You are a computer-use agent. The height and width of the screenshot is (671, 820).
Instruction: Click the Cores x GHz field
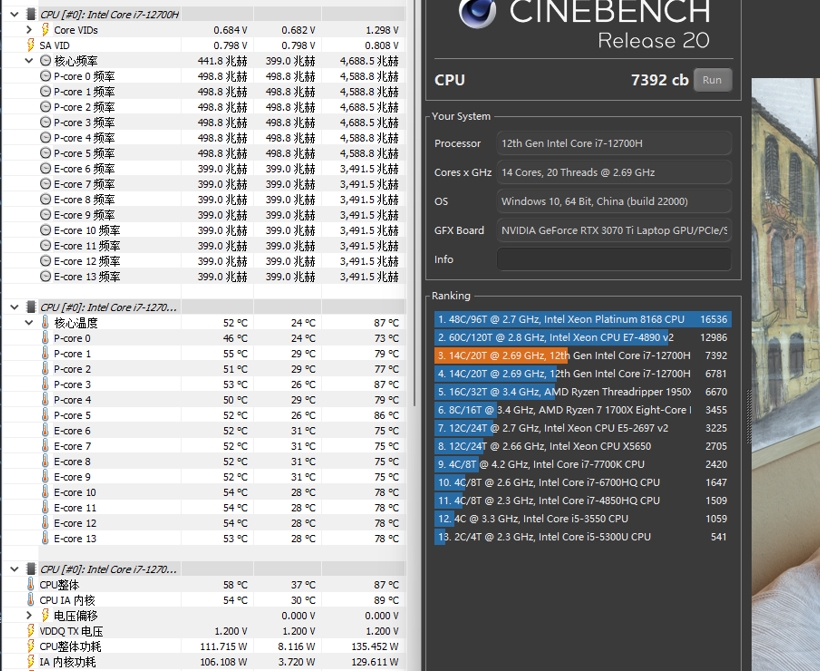pos(614,173)
